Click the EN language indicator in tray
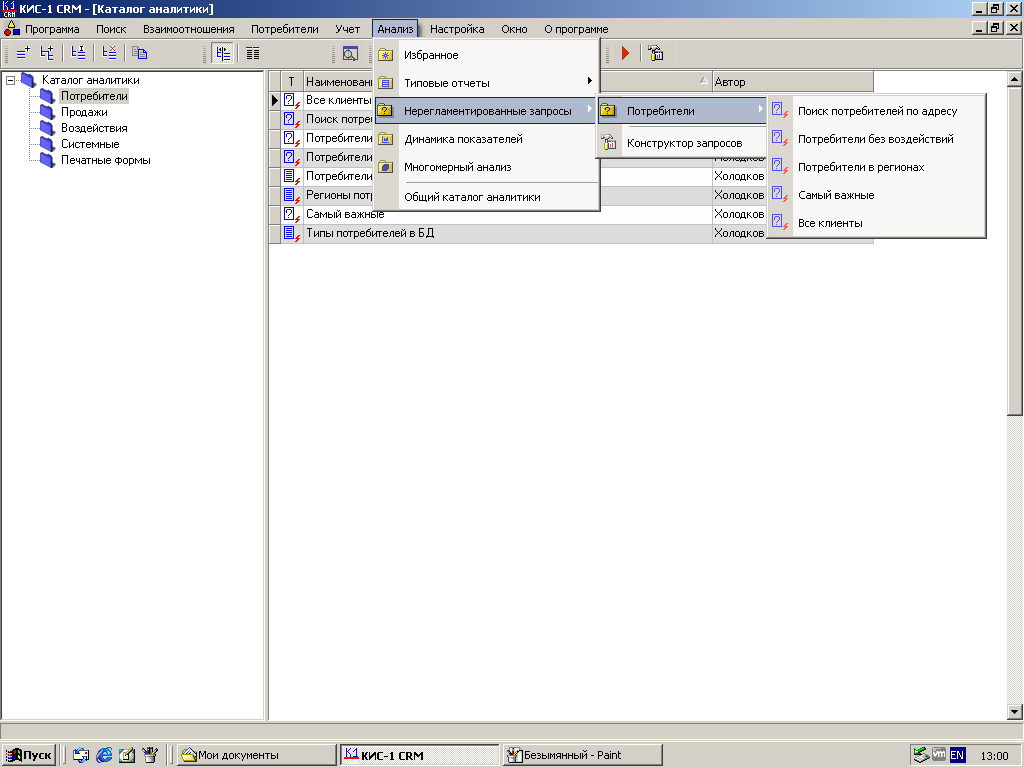 click(957, 756)
